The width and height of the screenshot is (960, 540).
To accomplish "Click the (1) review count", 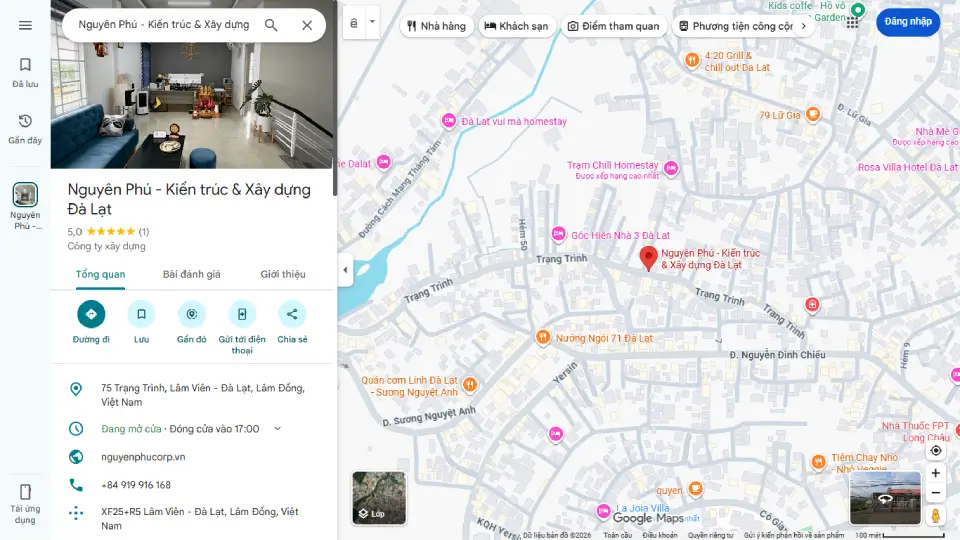I will [143, 231].
